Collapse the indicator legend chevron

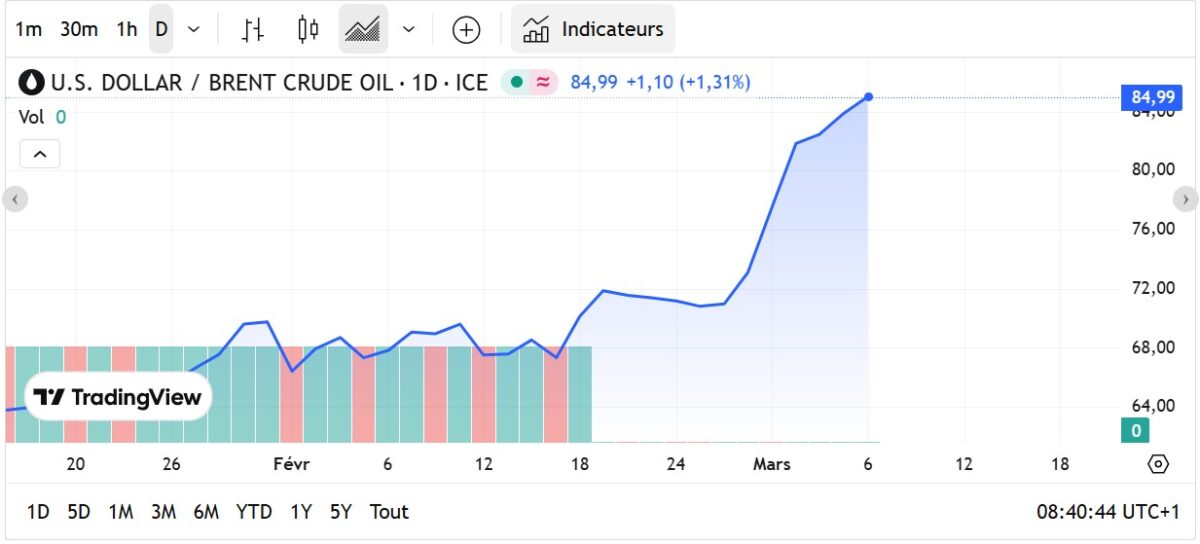(40, 154)
